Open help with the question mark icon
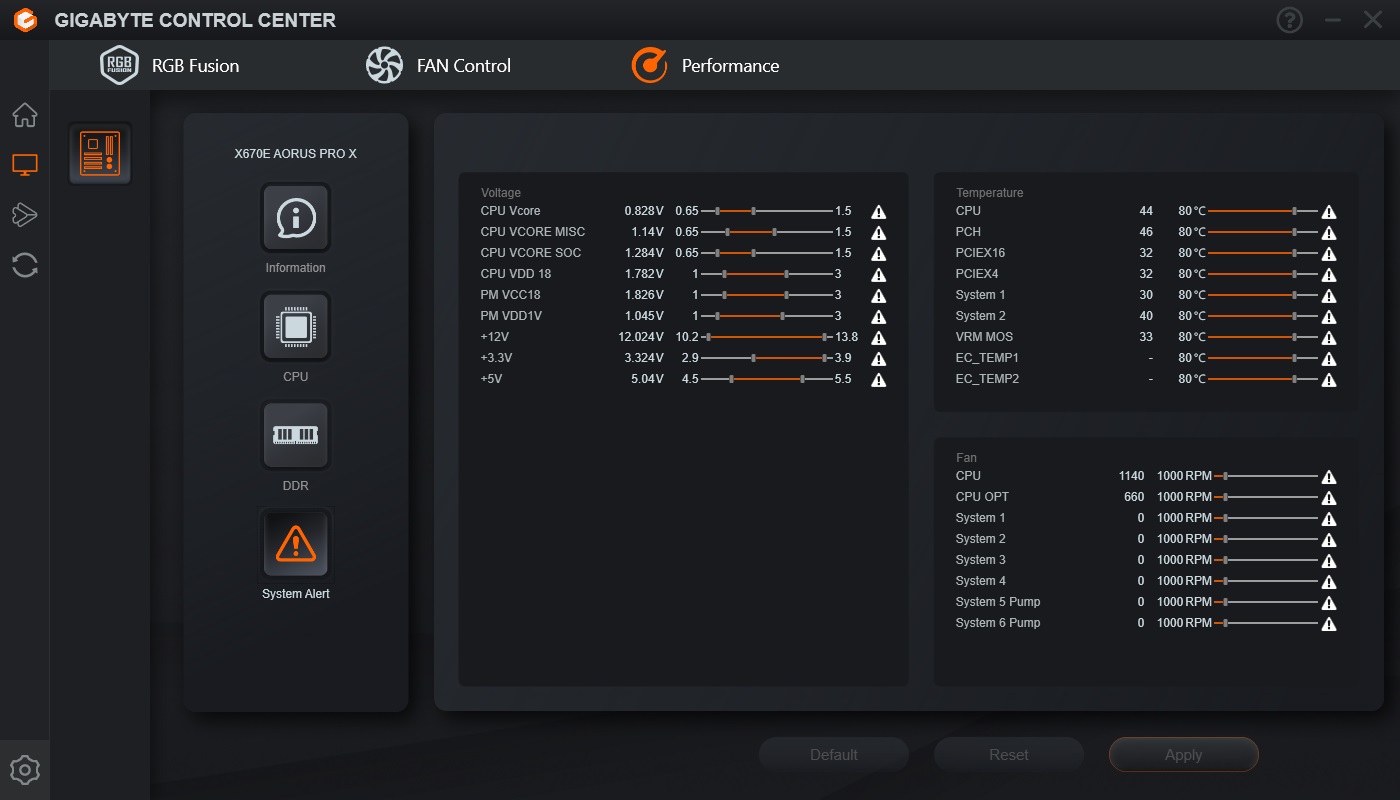Image resolution: width=1400 pixels, height=800 pixels. [x=1290, y=20]
